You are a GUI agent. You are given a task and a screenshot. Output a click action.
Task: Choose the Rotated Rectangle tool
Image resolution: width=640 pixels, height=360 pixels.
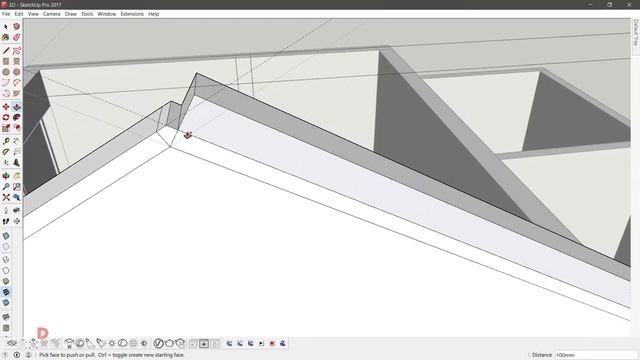pos(16,62)
